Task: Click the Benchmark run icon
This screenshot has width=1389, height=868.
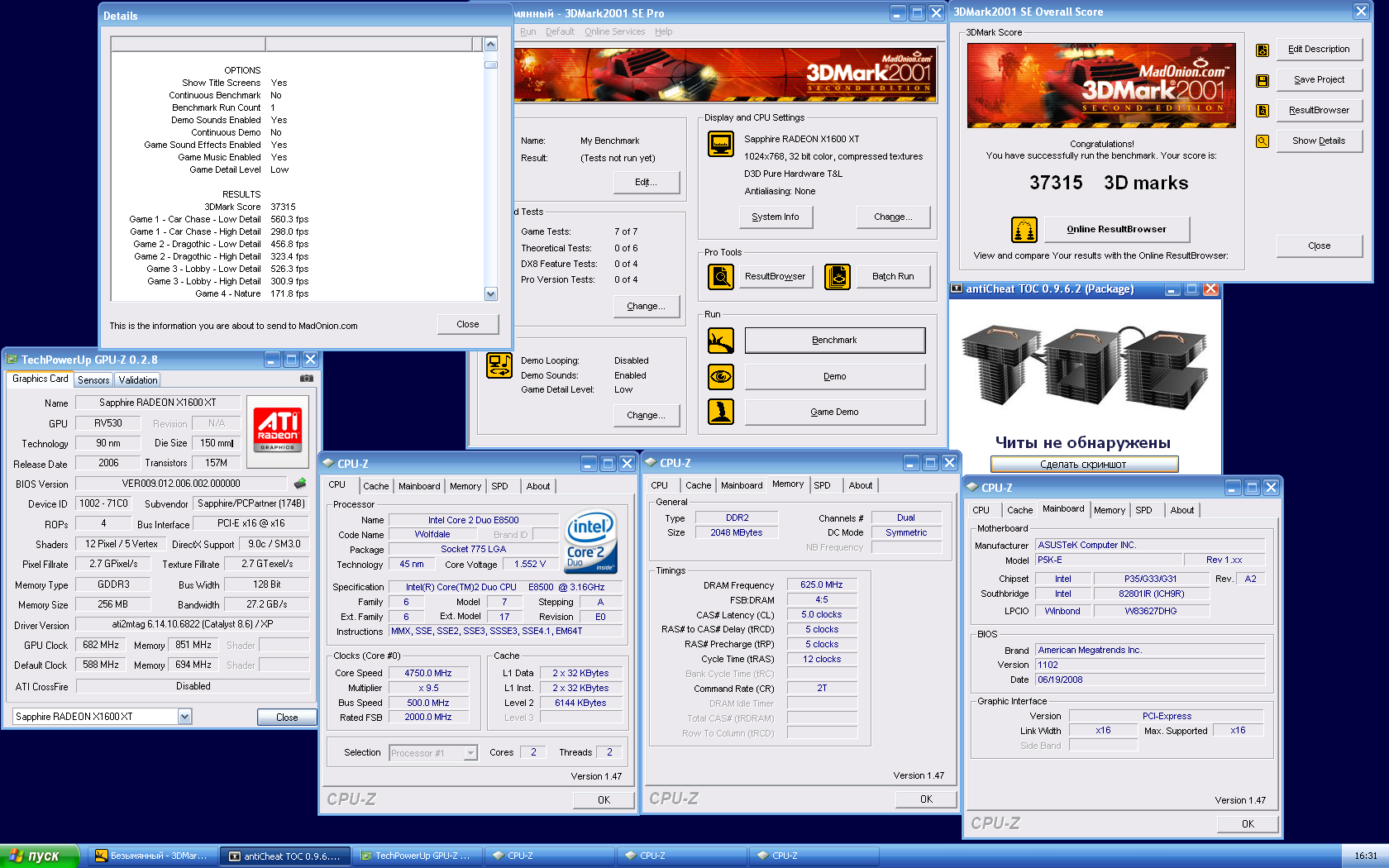Action: click(721, 340)
